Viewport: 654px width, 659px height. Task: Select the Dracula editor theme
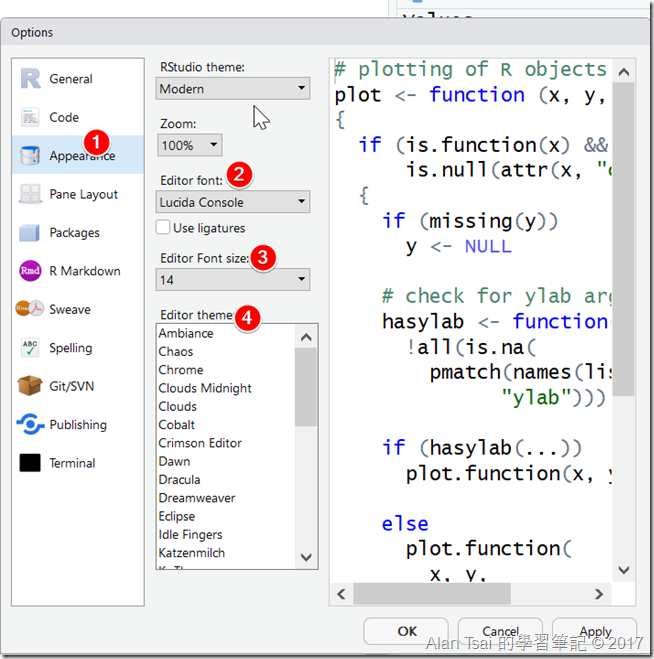tap(226, 480)
